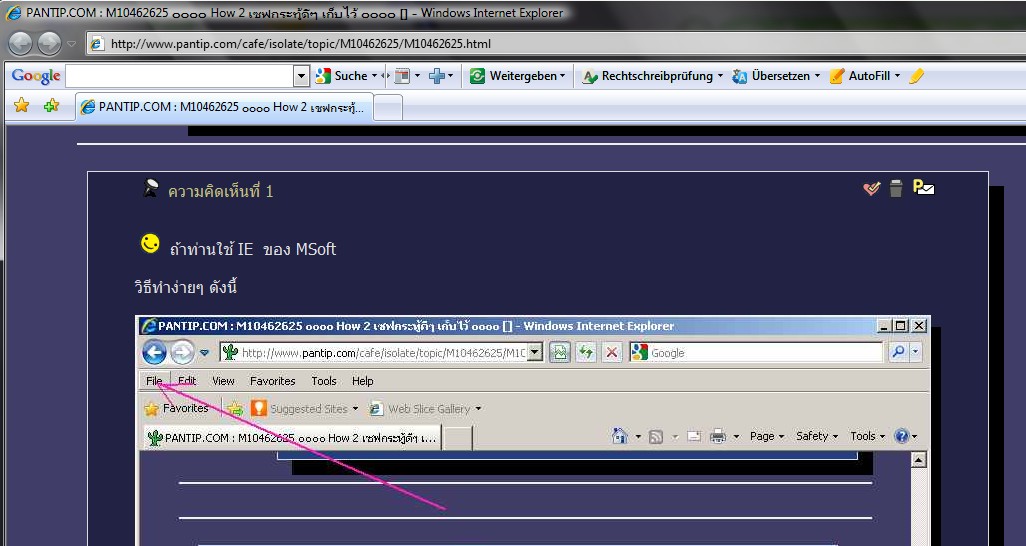Viewport: 1026px width, 546px height.
Task: Open the Page dropdown in embedded command bar
Action: pyautogui.click(x=766, y=436)
